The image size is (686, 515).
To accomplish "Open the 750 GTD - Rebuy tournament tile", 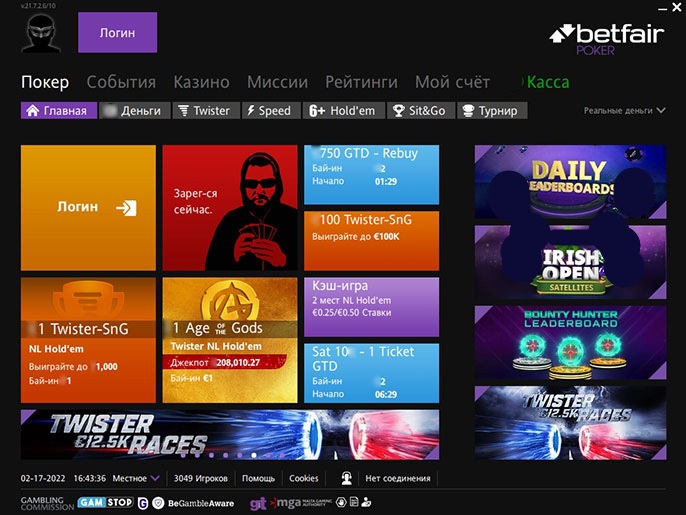I will coord(371,175).
